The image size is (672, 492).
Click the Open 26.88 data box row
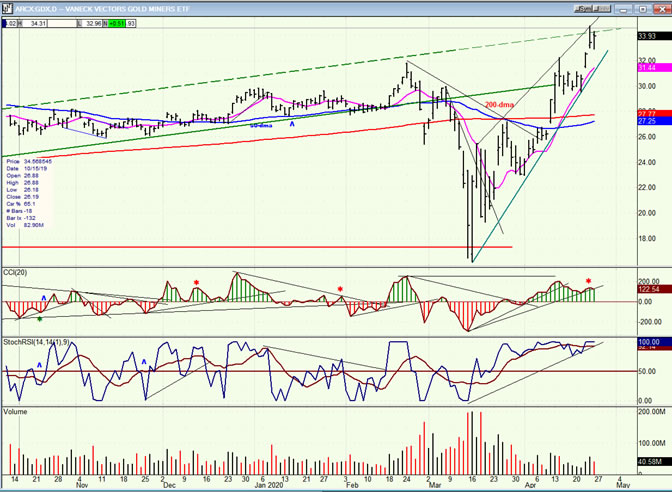22,176
